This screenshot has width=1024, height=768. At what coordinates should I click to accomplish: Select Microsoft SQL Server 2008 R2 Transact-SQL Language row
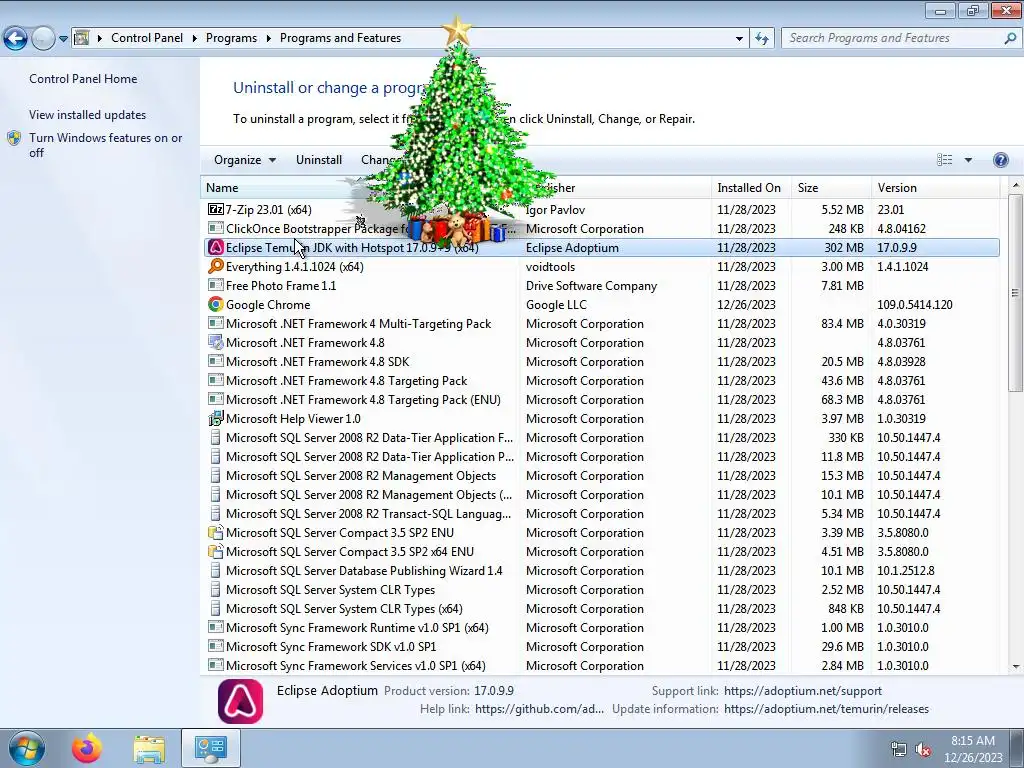[600, 514]
